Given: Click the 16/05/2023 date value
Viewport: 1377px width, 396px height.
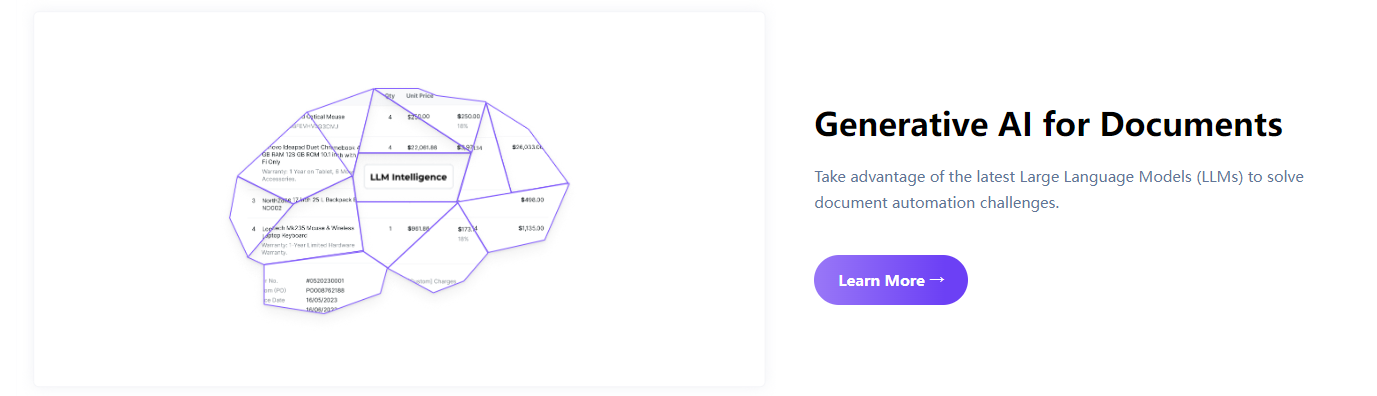Looking at the screenshot, I should (x=324, y=299).
